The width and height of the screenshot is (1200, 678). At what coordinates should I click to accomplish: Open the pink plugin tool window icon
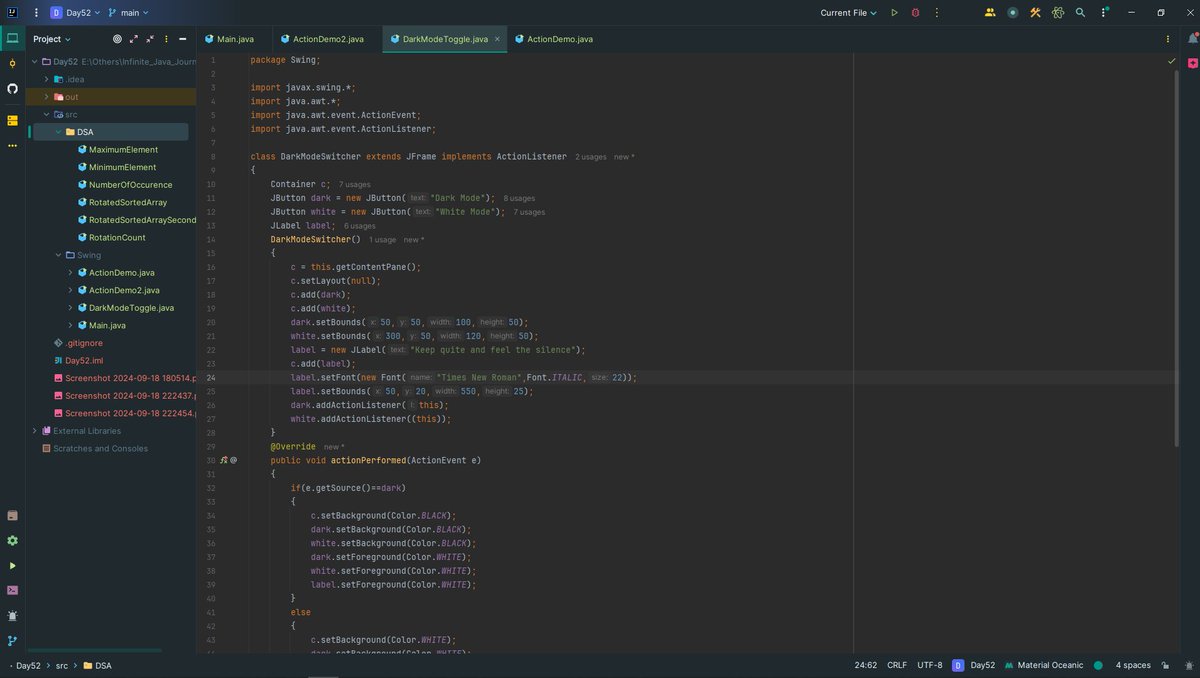coord(1193,63)
